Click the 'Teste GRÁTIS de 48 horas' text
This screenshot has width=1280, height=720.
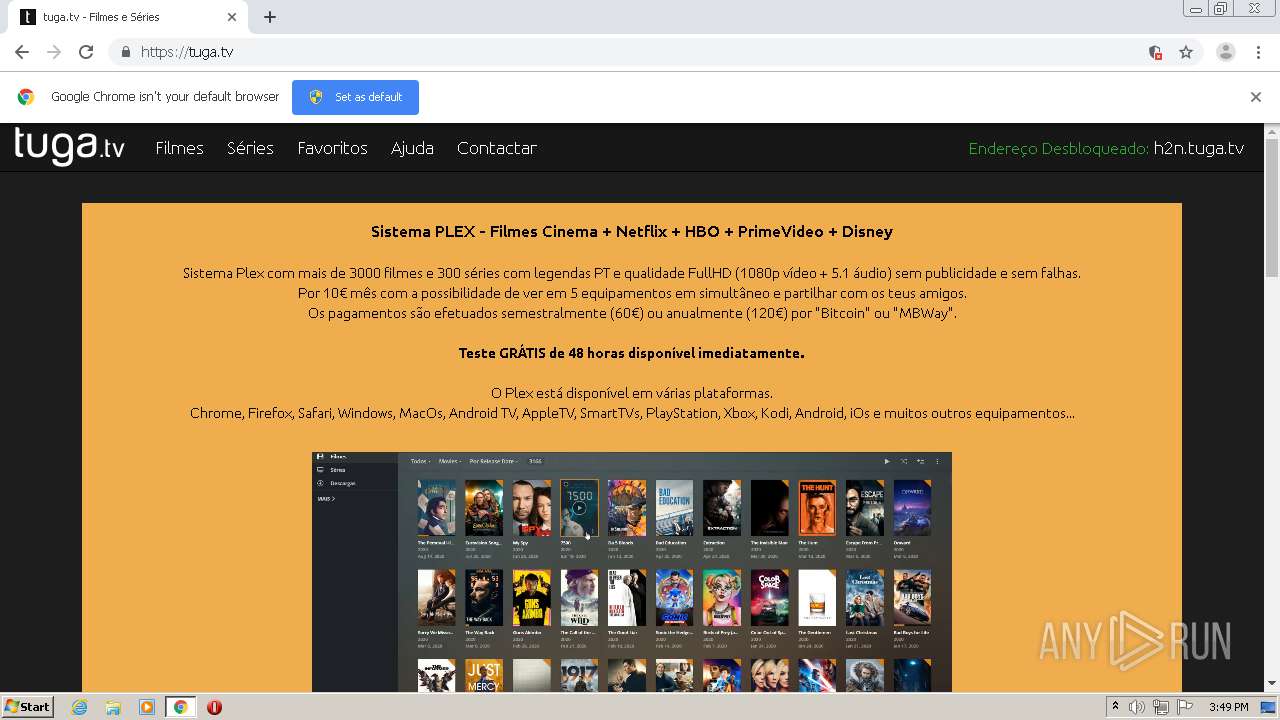click(x=631, y=353)
